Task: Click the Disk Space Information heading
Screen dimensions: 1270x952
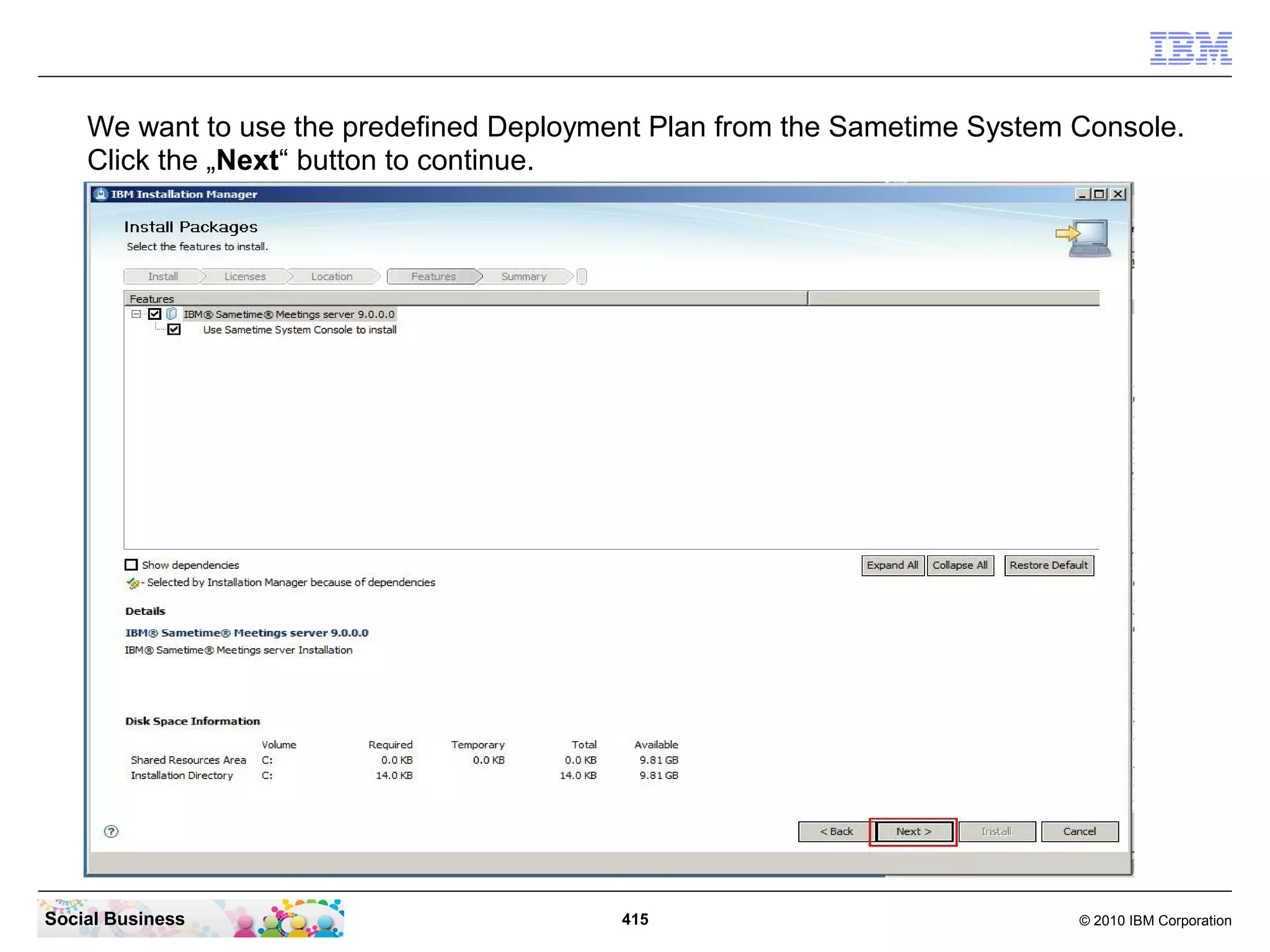Action: 193,721
